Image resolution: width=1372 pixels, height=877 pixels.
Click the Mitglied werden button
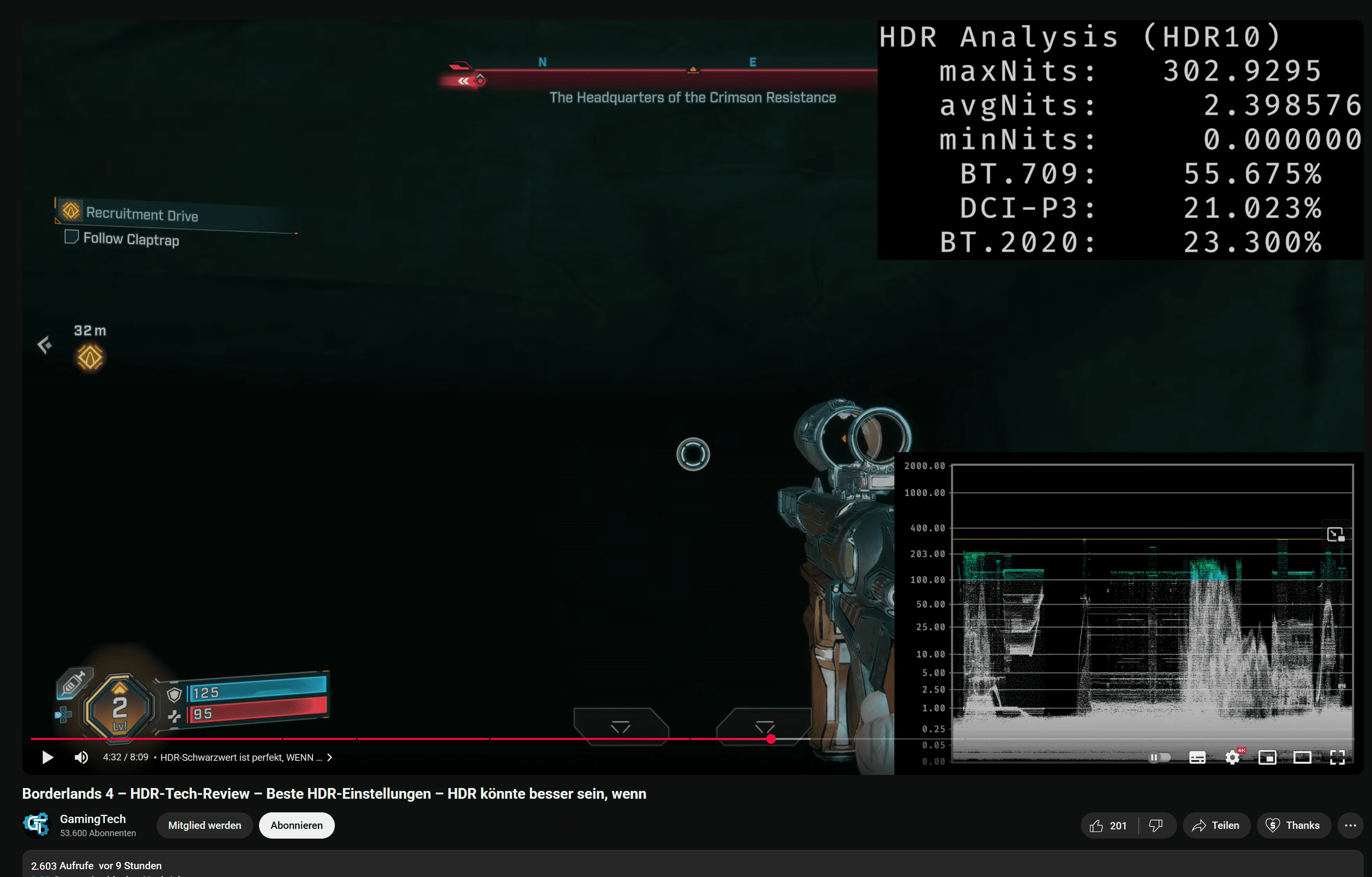[x=205, y=826]
